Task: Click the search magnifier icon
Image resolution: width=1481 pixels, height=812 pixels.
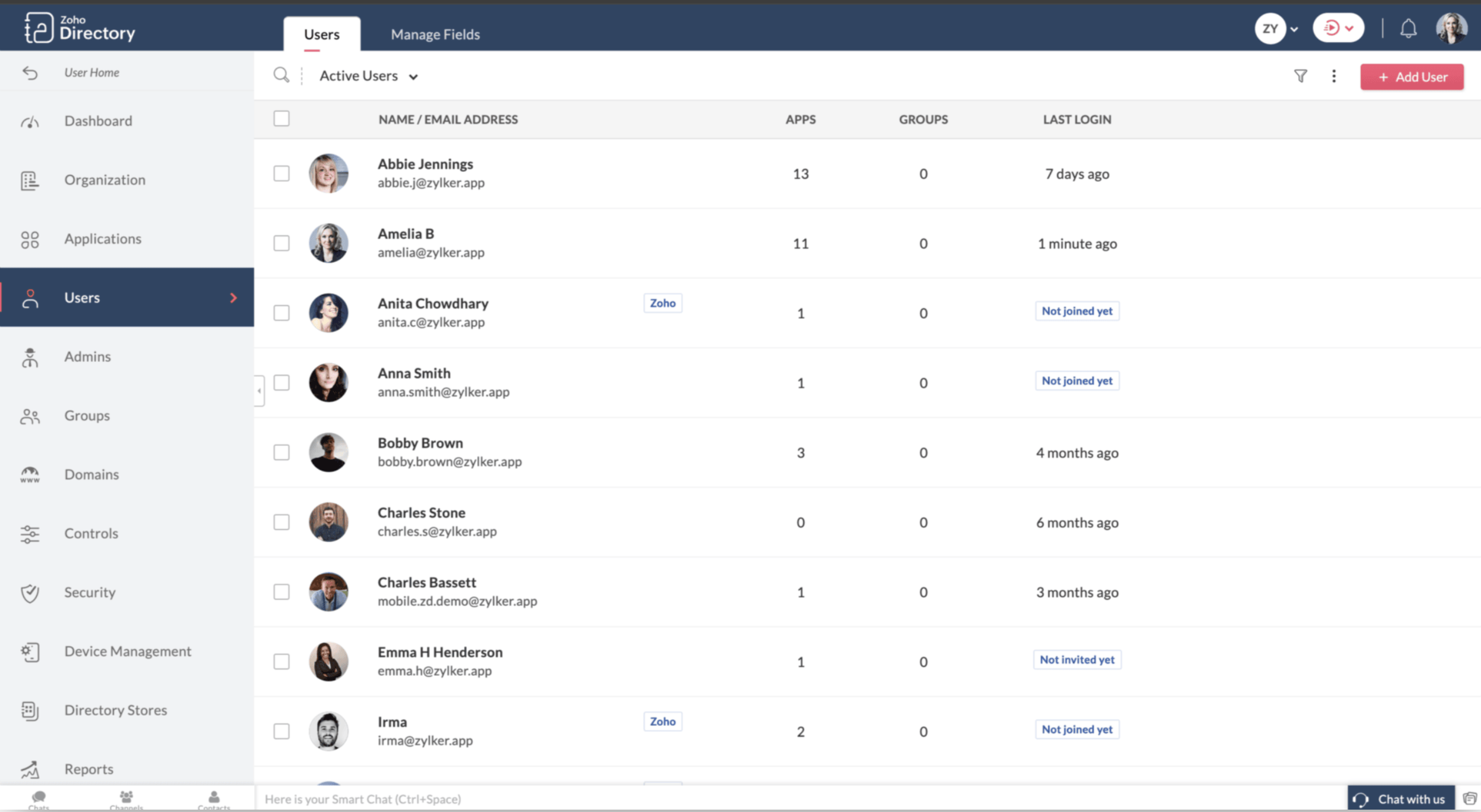Action: click(281, 75)
